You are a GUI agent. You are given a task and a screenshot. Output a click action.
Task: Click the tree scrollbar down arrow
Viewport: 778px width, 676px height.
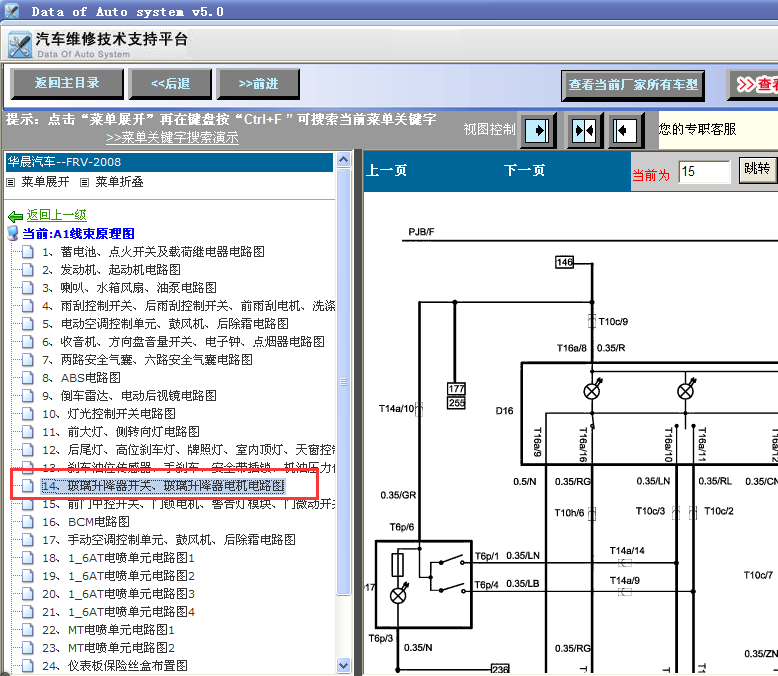click(x=343, y=665)
